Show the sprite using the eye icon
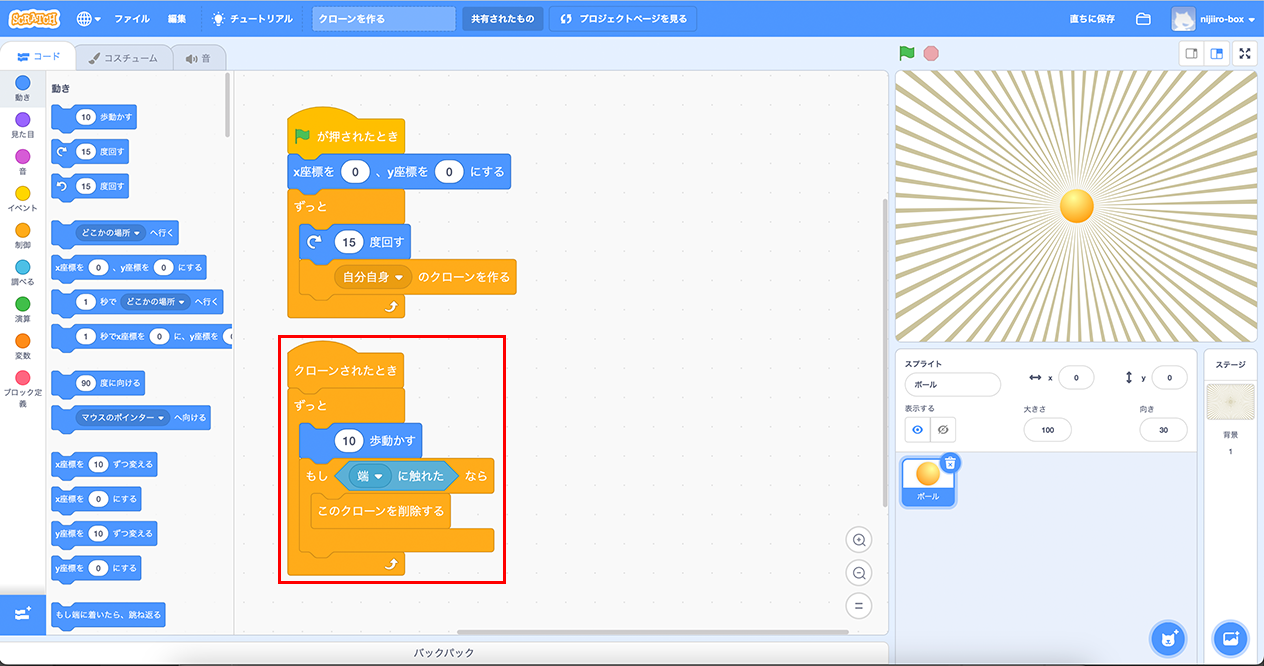This screenshot has height=666, width=1264. click(916, 429)
